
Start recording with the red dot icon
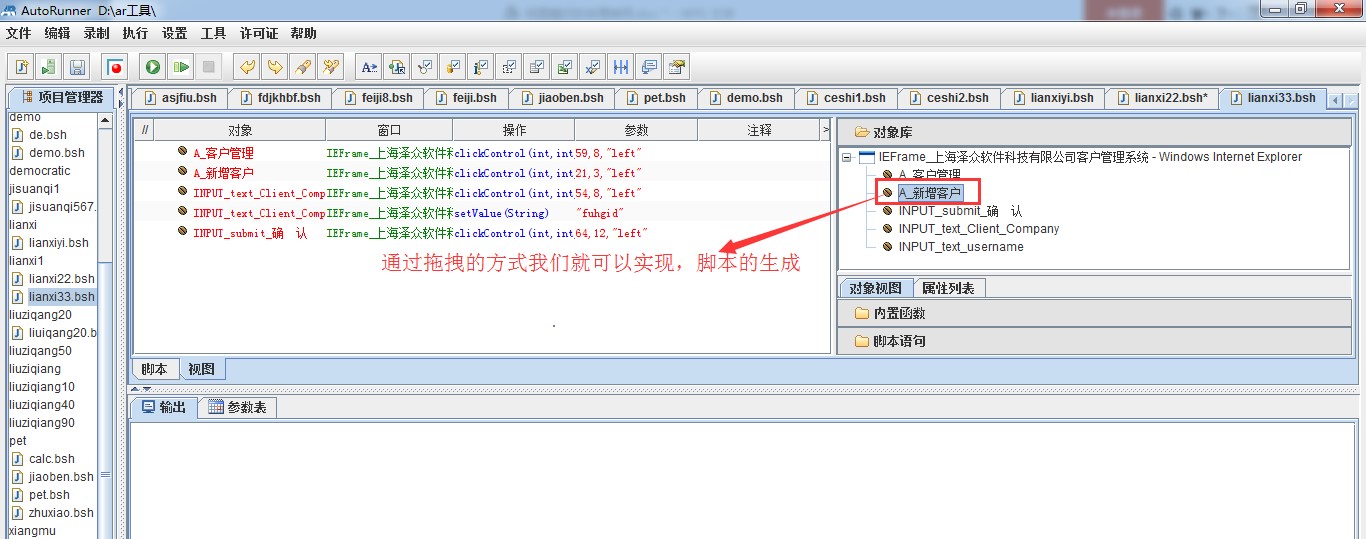click(x=116, y=67)
